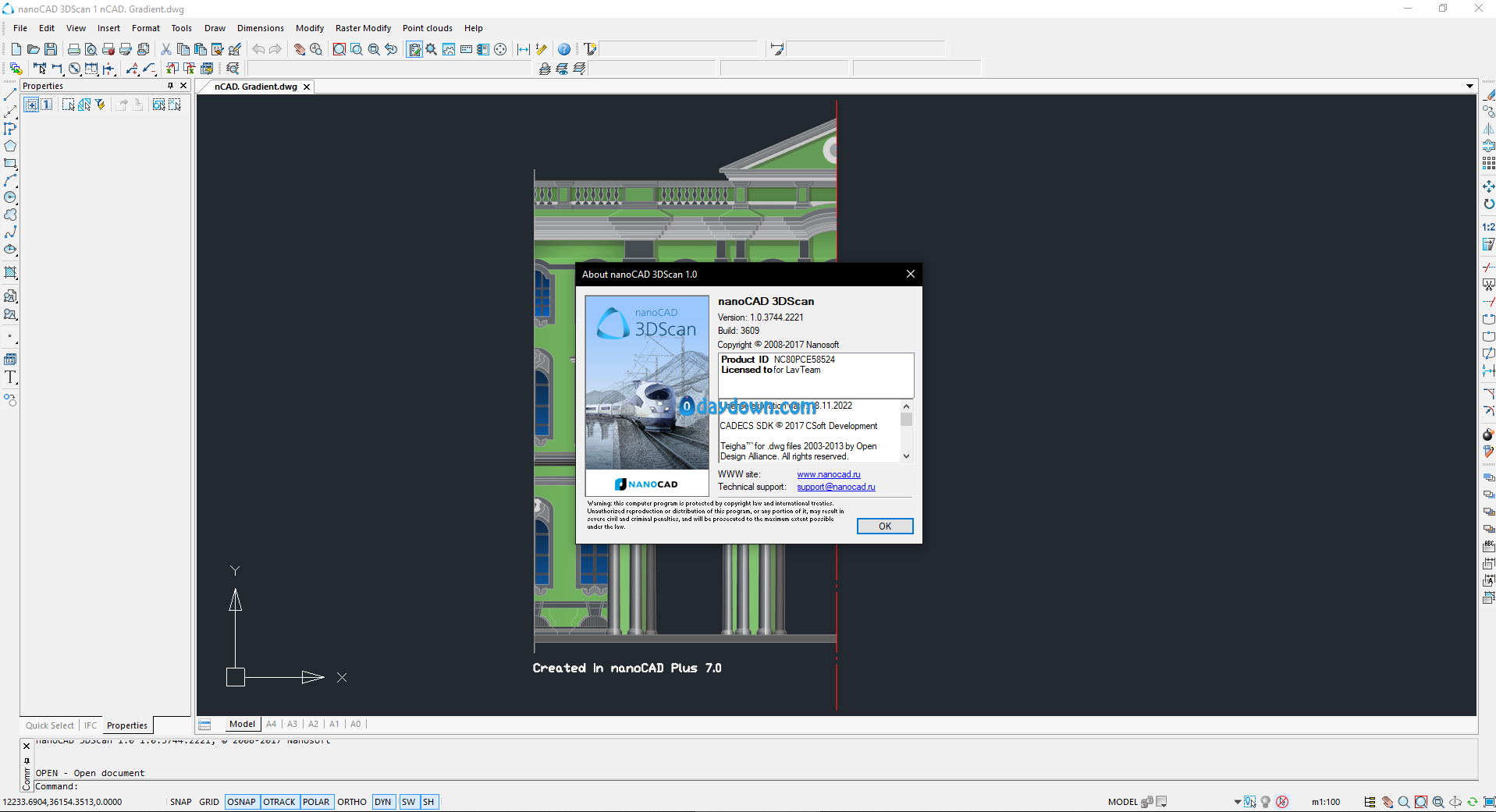Click the Zoom previous icon in the top toolbar
This screenshot has height=812, width=1496.
[391, 49]
